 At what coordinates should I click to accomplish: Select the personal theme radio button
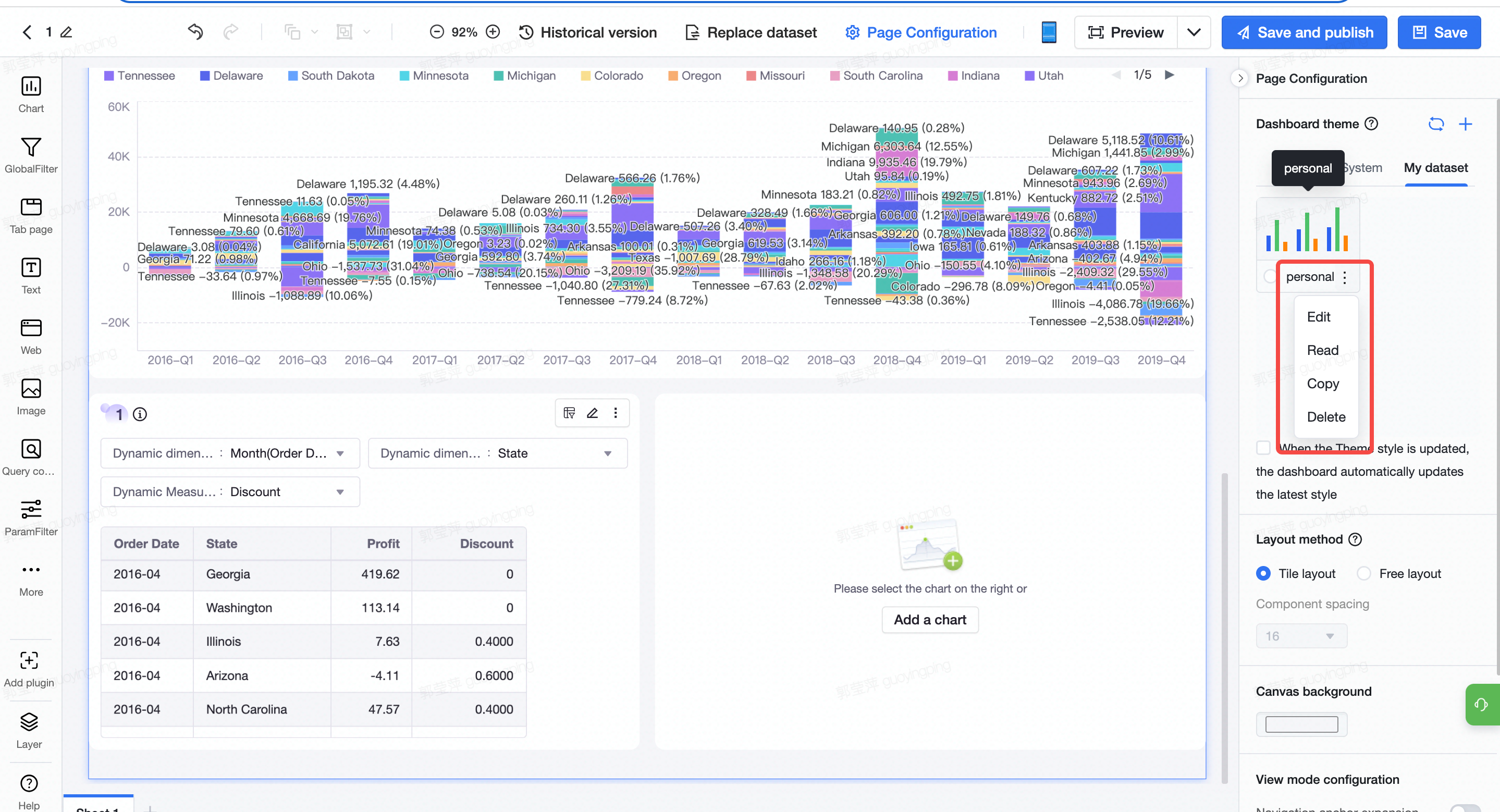point(1270,277)
